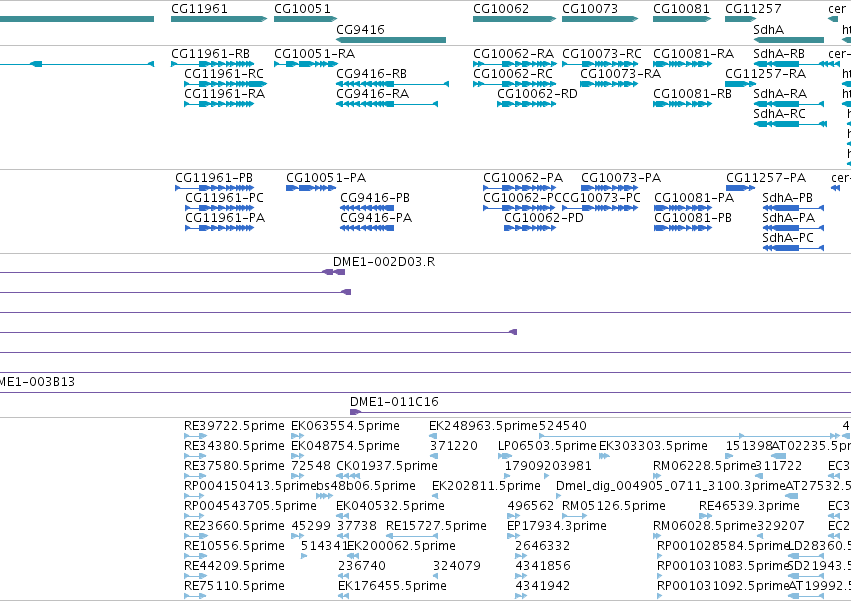
Task: Open transcript CG10073-RA
Action: tap(621, 73)
